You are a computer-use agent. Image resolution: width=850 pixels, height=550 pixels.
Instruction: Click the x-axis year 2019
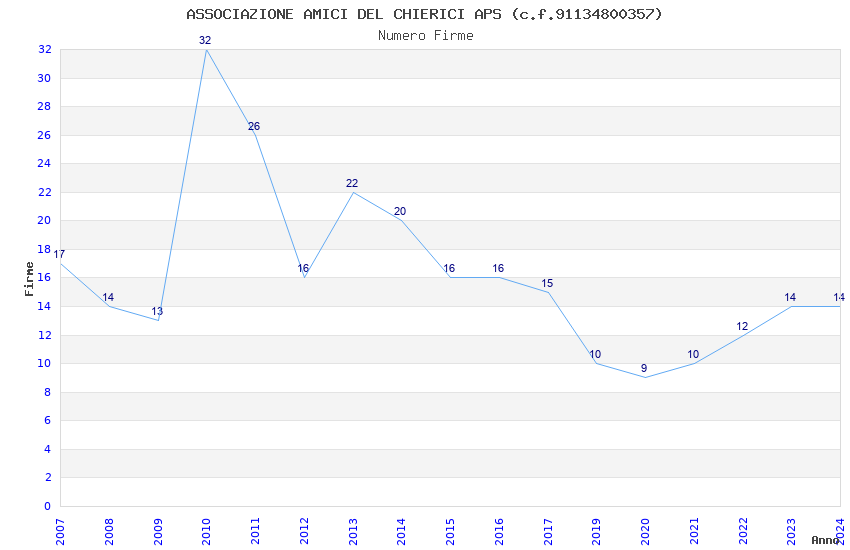pos(596,531)
